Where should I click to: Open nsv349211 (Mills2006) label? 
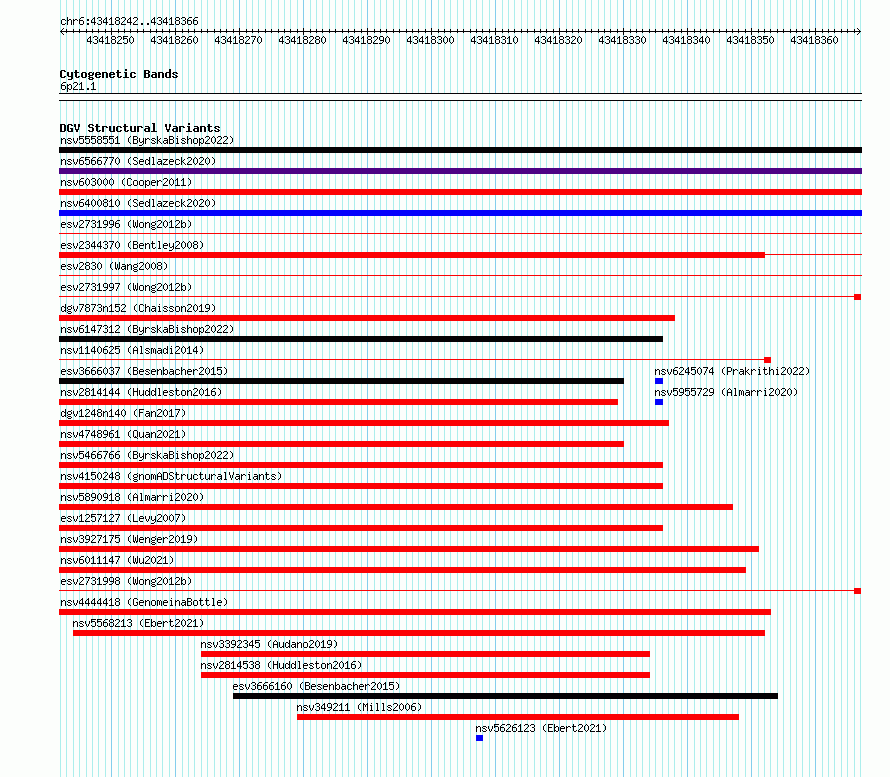tap(359, 707)
